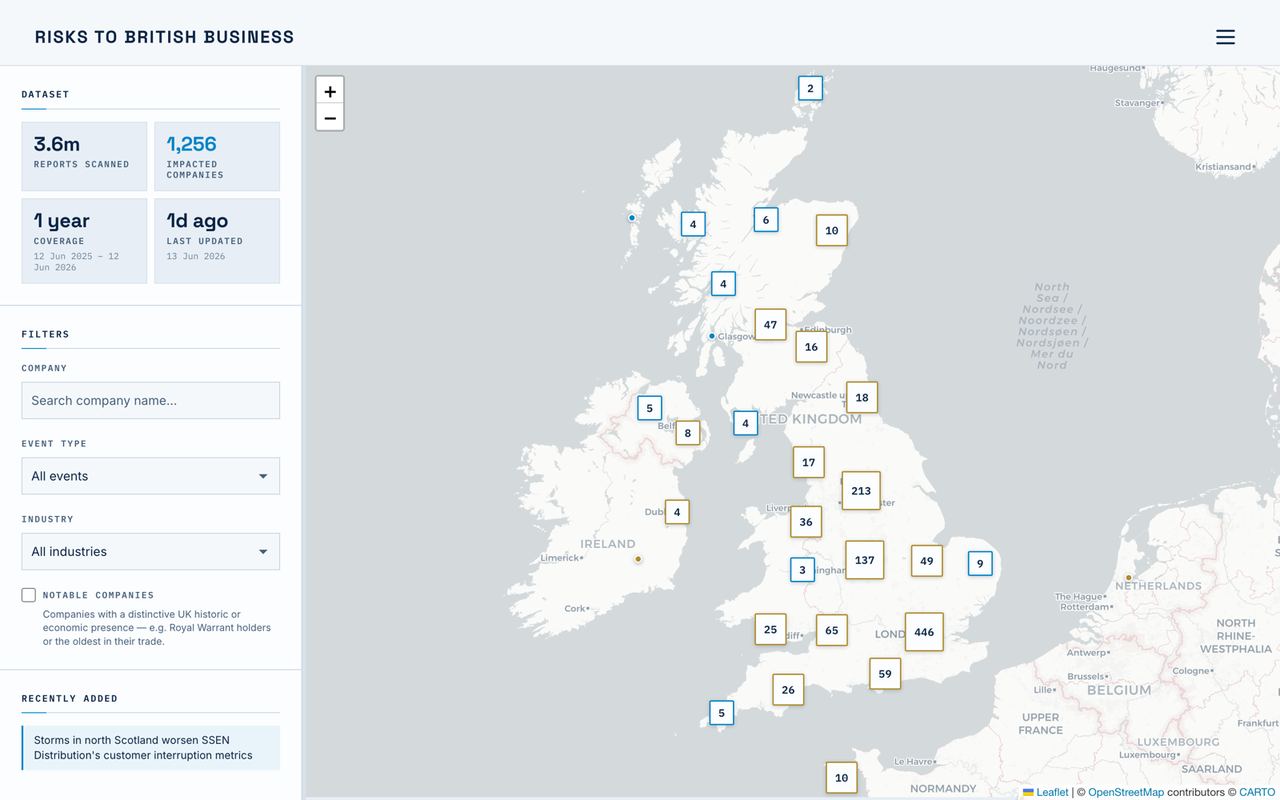Expand the cluster marker labeled 2
Image resolution: width=1280 pixels, height=800 pixels.
[x=810, y=88]
